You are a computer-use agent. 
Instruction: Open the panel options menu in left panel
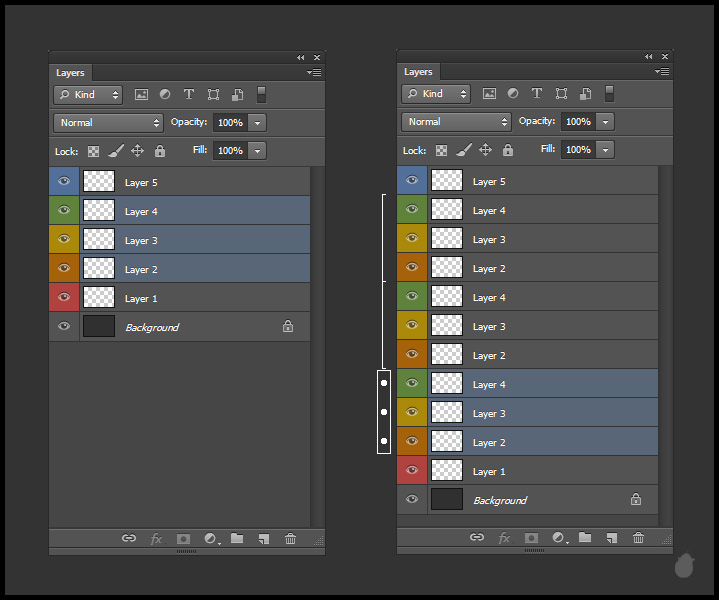point(314,73)
